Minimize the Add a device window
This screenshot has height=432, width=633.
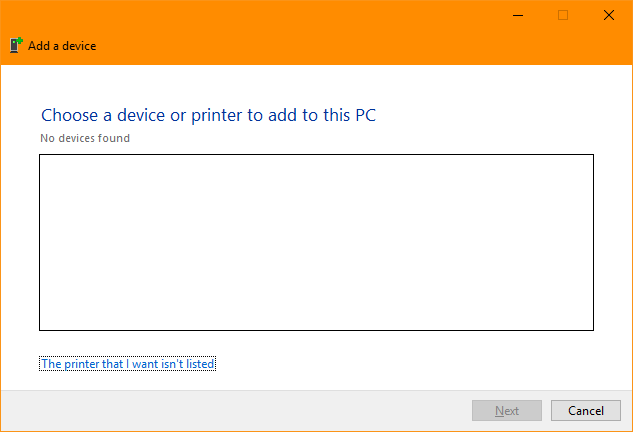518,15
